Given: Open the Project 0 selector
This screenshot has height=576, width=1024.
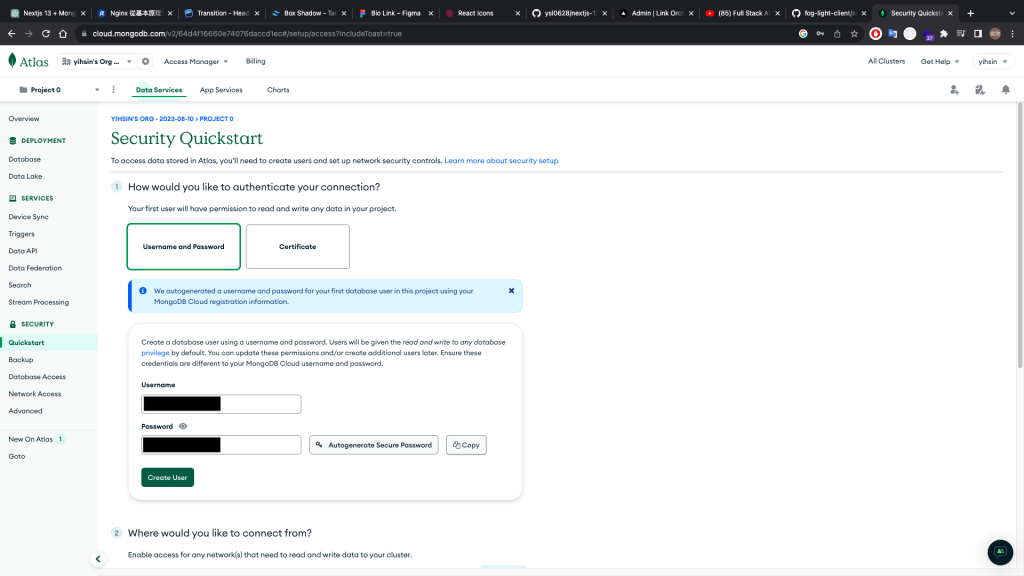Looking at the screenshot, I should tap(59, 89).
